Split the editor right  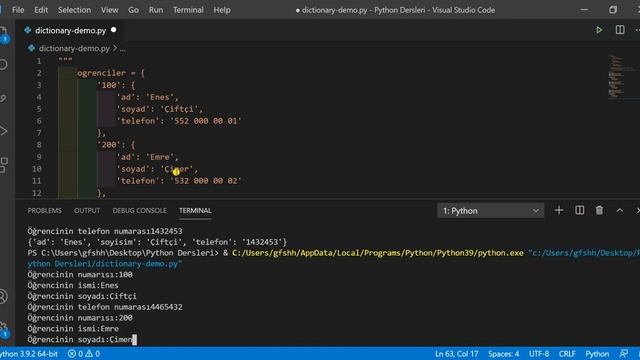point(620,30)
